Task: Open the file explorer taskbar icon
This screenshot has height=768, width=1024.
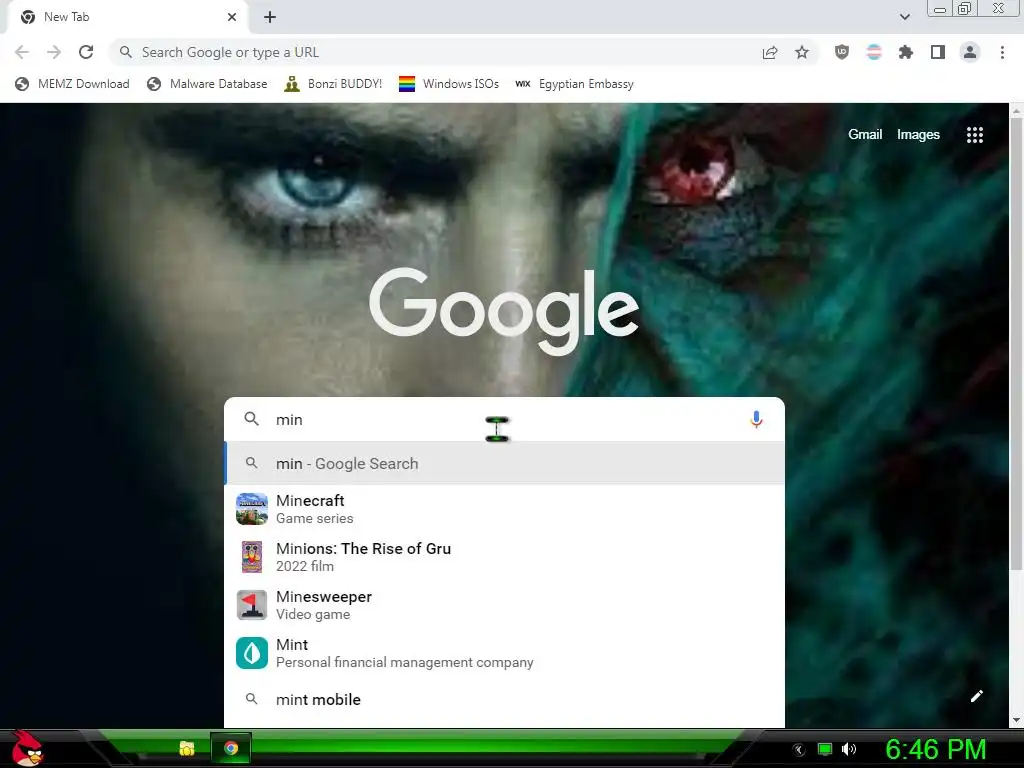Action: (x=187, y=748)
